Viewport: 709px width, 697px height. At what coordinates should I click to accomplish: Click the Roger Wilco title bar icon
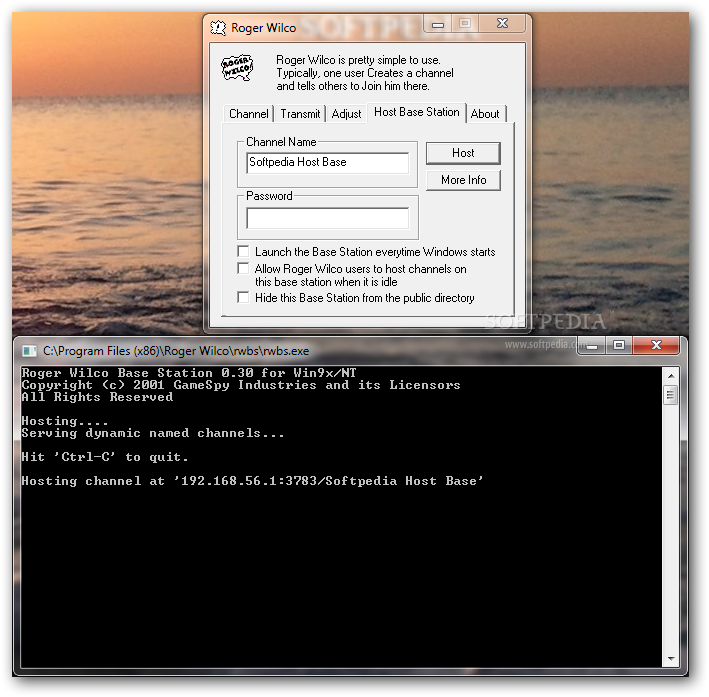[x=218, y=28]
